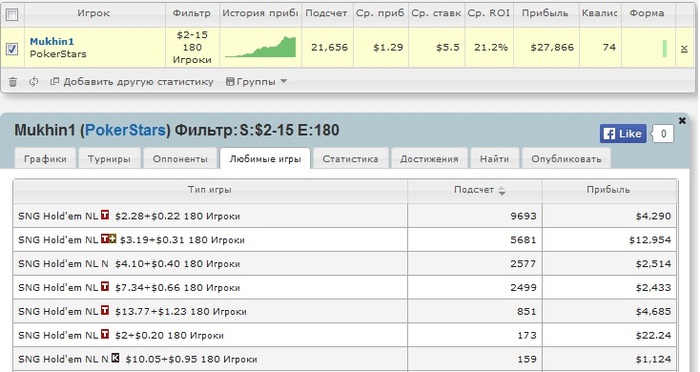
Task: Open the Найти tab
Action: 494,159
